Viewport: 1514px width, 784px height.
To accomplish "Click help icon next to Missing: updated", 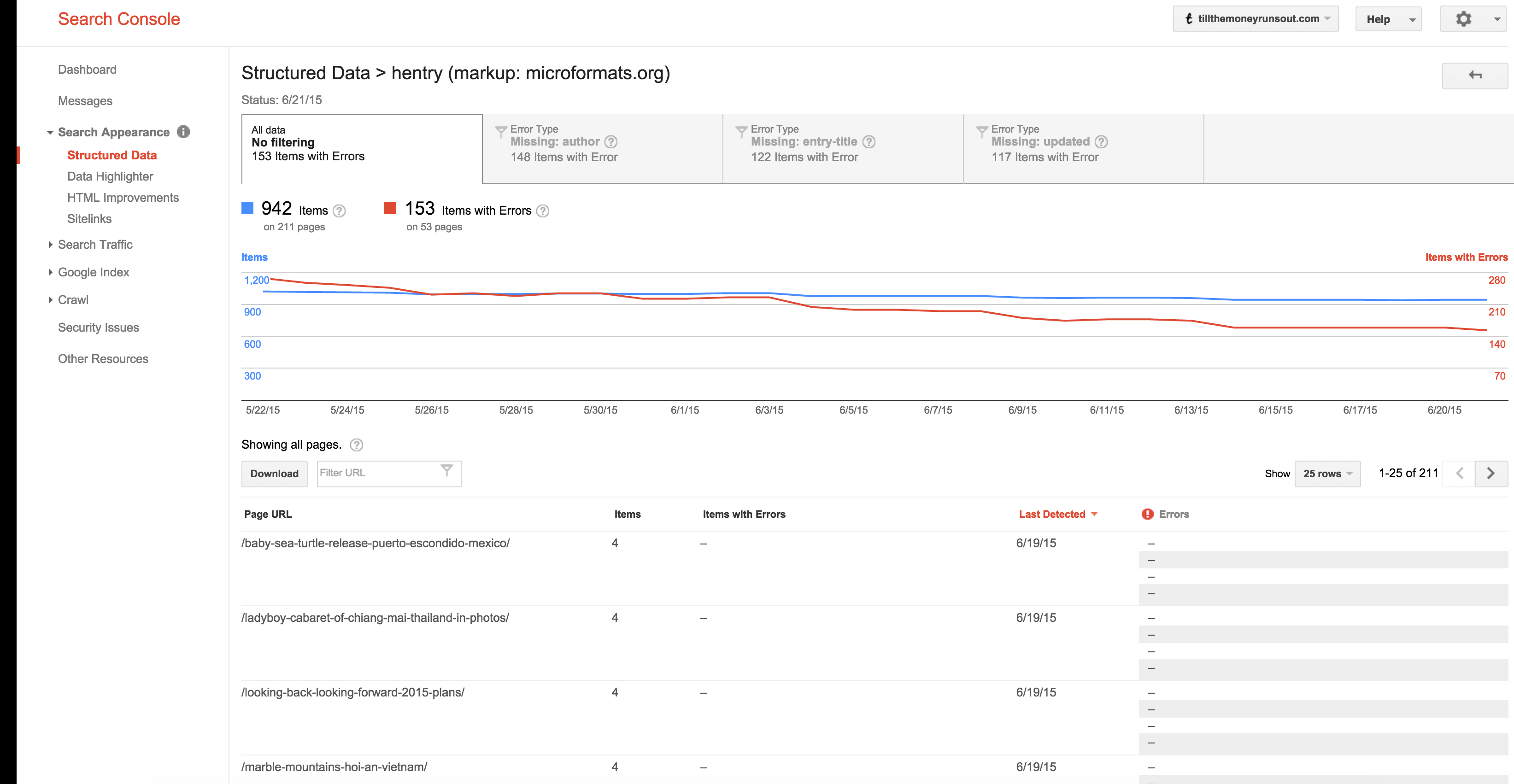I will tap(1102, 141).
